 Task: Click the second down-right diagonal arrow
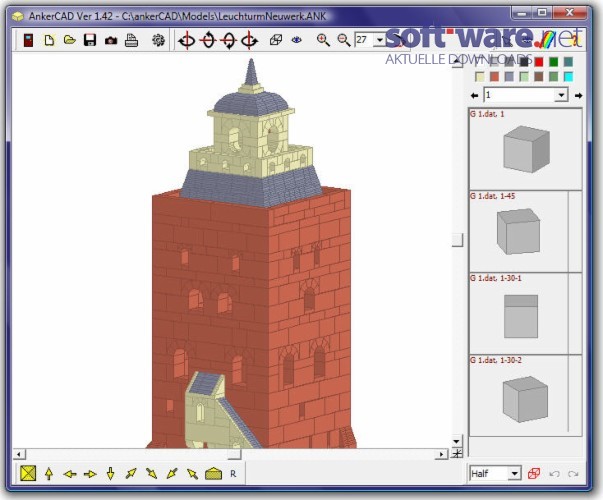click(192, 473)
